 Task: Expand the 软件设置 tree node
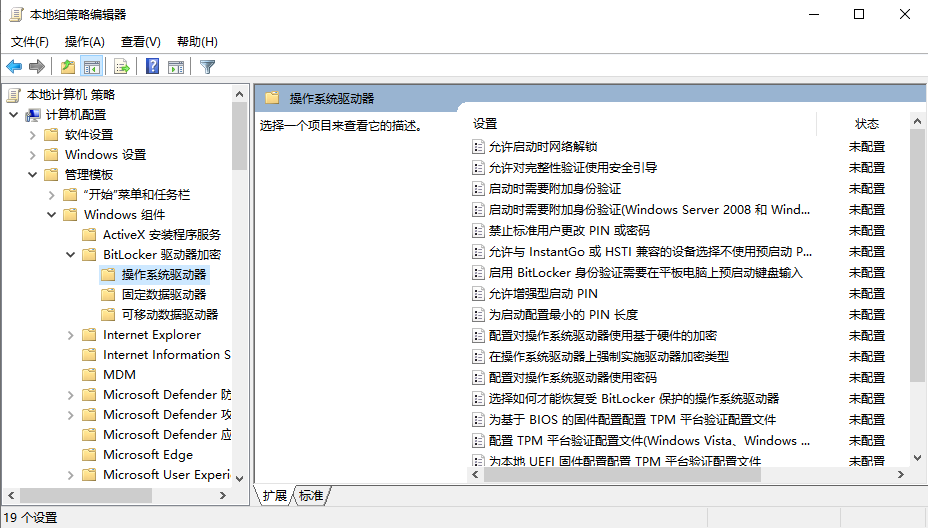tap(33, 135)
